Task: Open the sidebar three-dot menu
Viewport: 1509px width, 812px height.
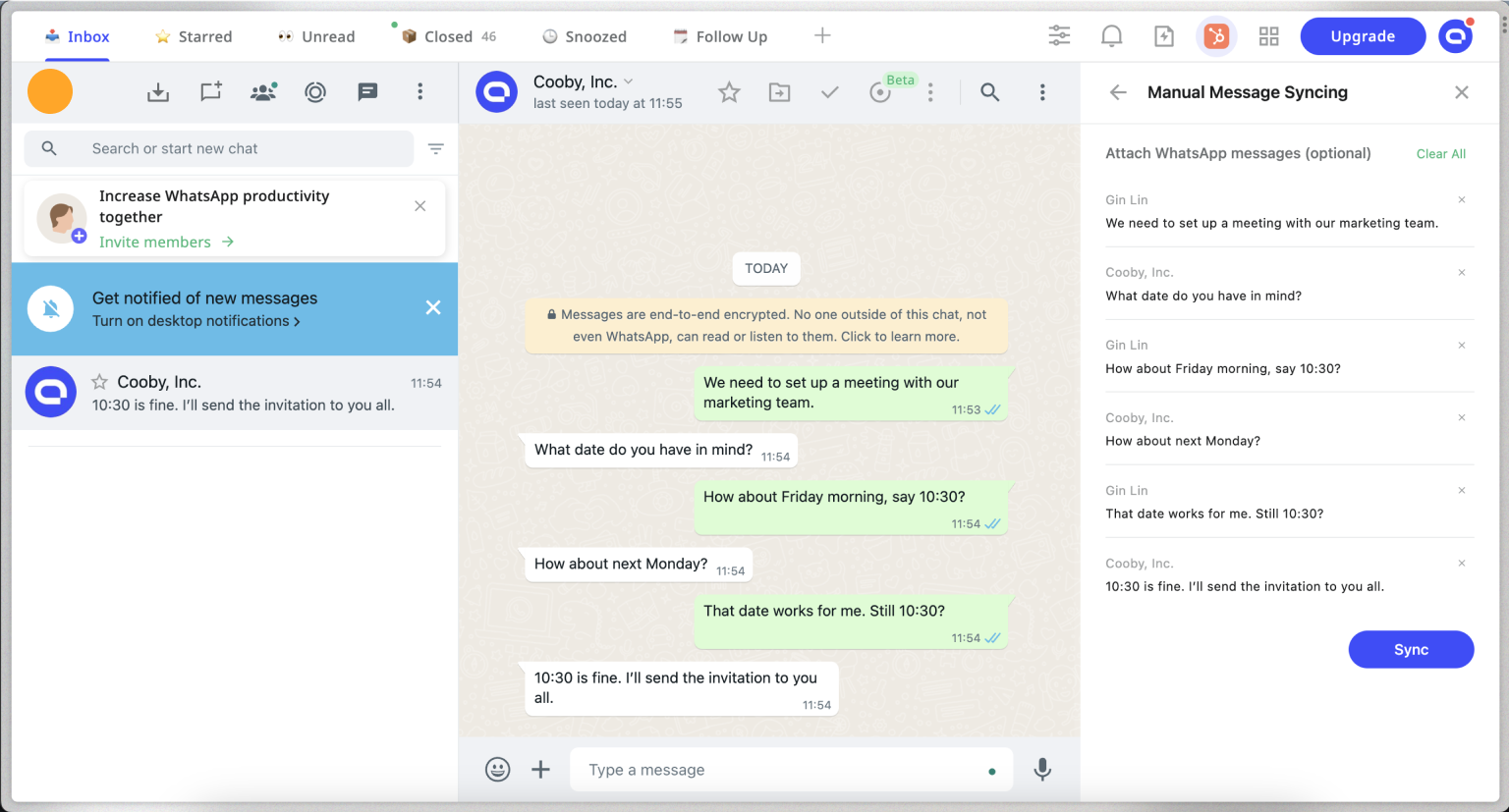Action: [x=420, y=91]
